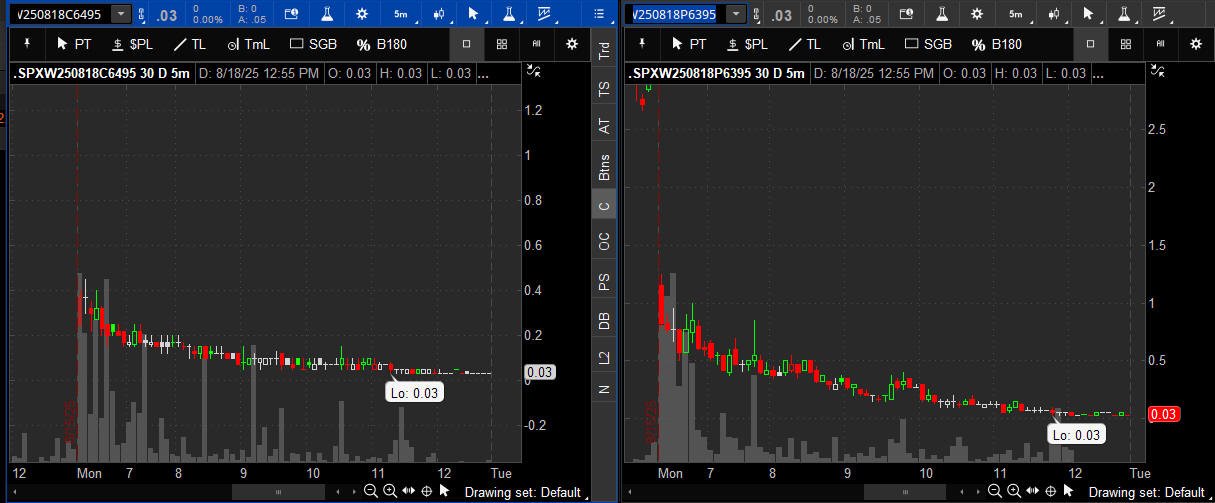Expand Drawing set Default menu on left chart
This screenshot has width=1215, height=503.
point(522,491)
